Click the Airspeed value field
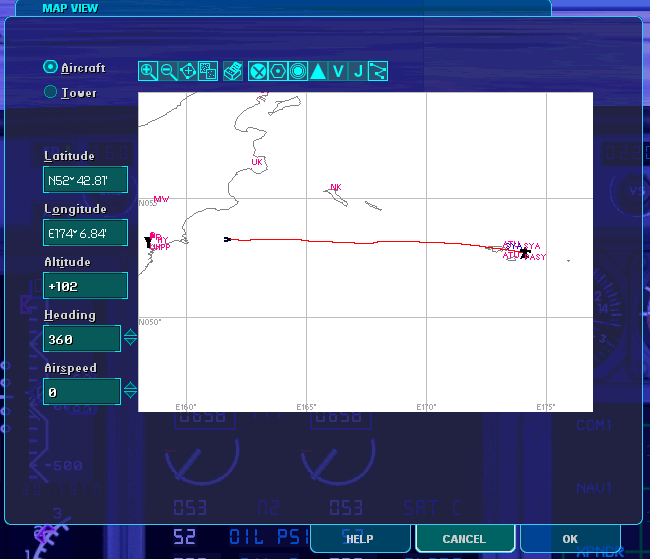The height and width of the screenshot is (559, 650). point(82,391)
